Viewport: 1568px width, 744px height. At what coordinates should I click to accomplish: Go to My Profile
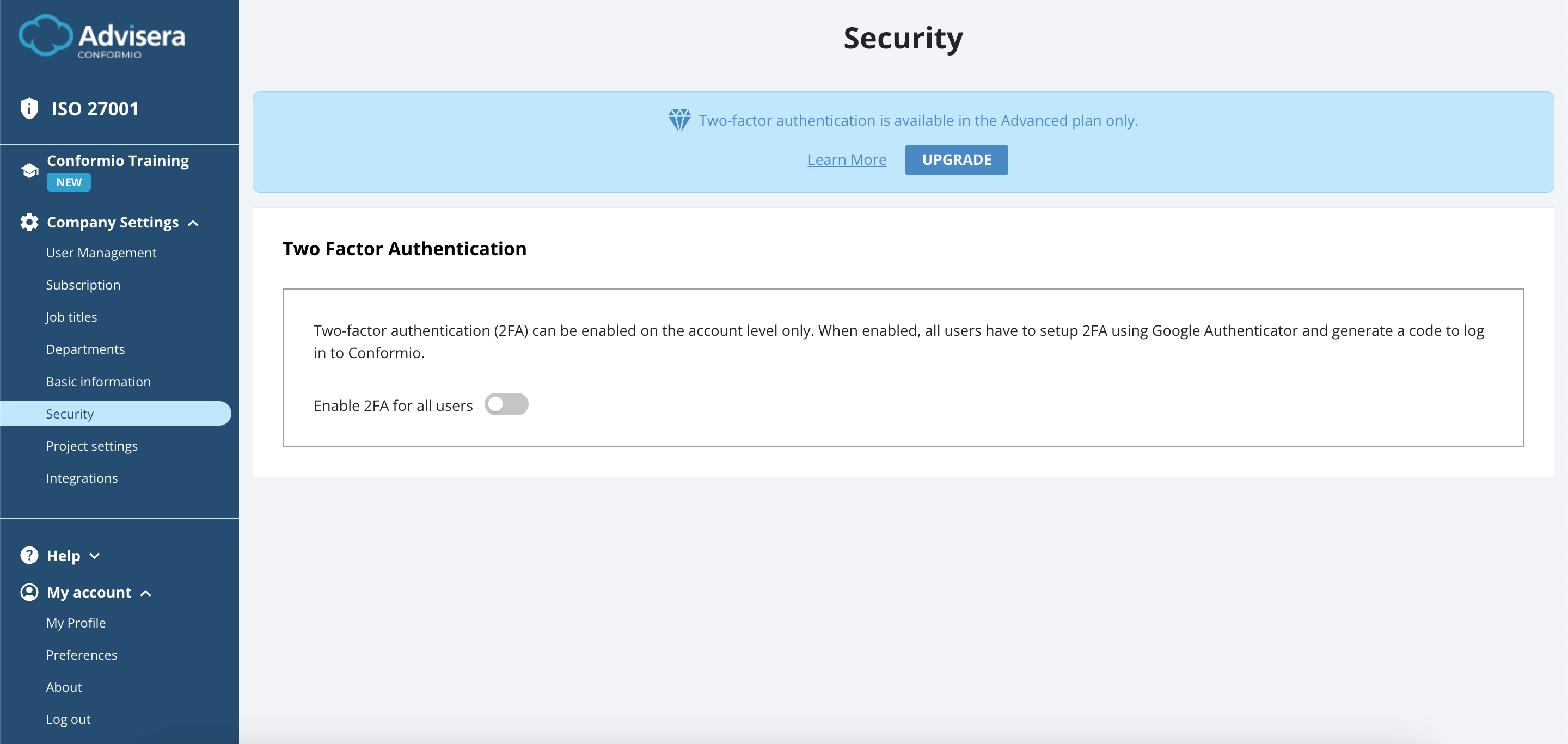pyautogui.click(x=76, y=622)
